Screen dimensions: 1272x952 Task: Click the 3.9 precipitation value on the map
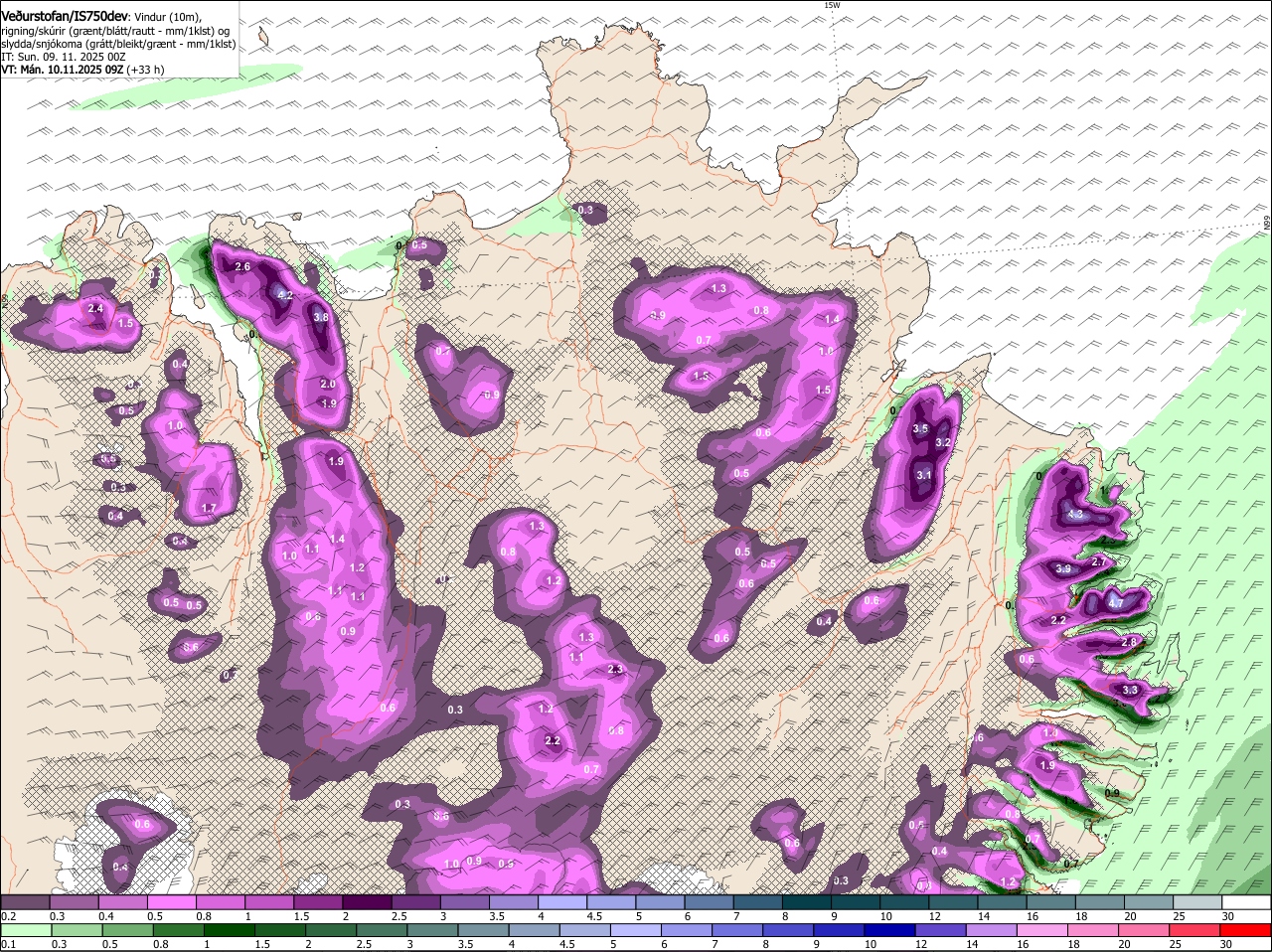[1063, 568]
